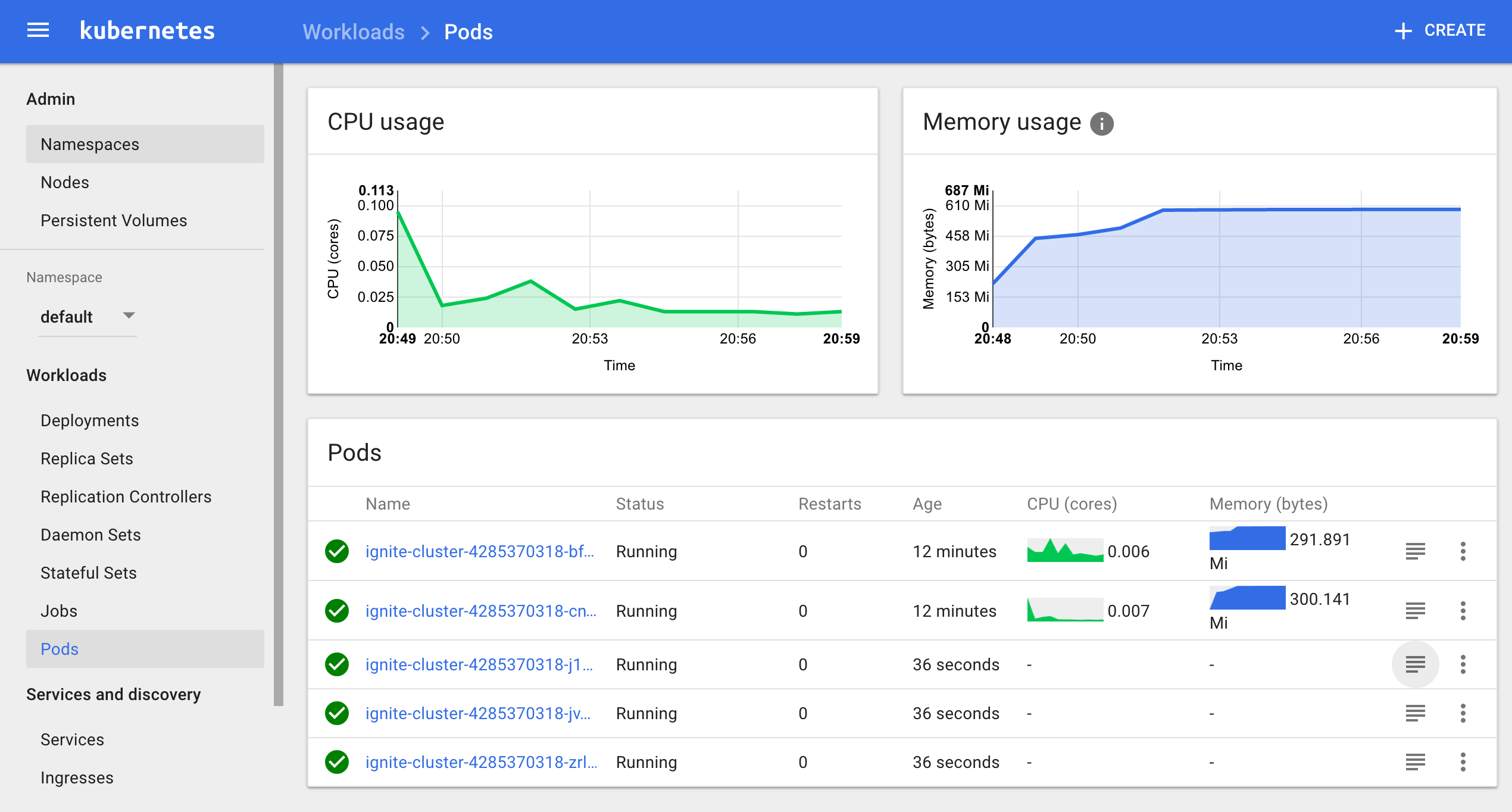Open Services in the sidebar
Screen dimensions: 1512x812
pyautogui.click(x=145, y=739)
